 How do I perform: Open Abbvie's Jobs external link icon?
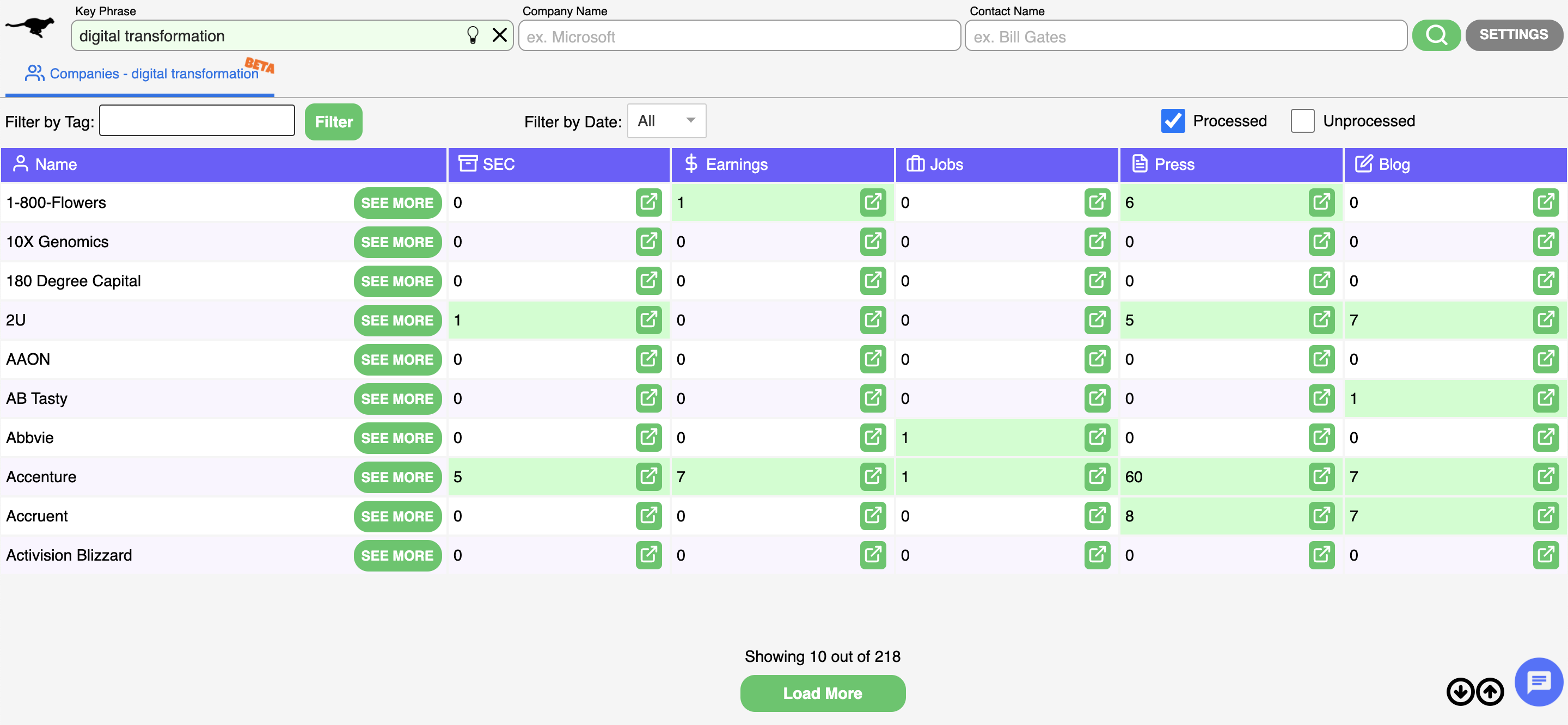click(x=1097, y=438)
